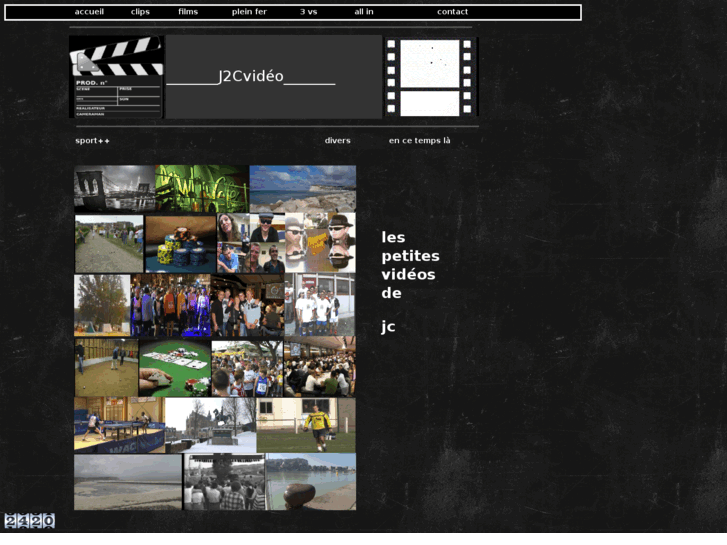Open the divers category link
Viewport: 727px width, 545px height.
pyautogui.click(x=338, y=141)
